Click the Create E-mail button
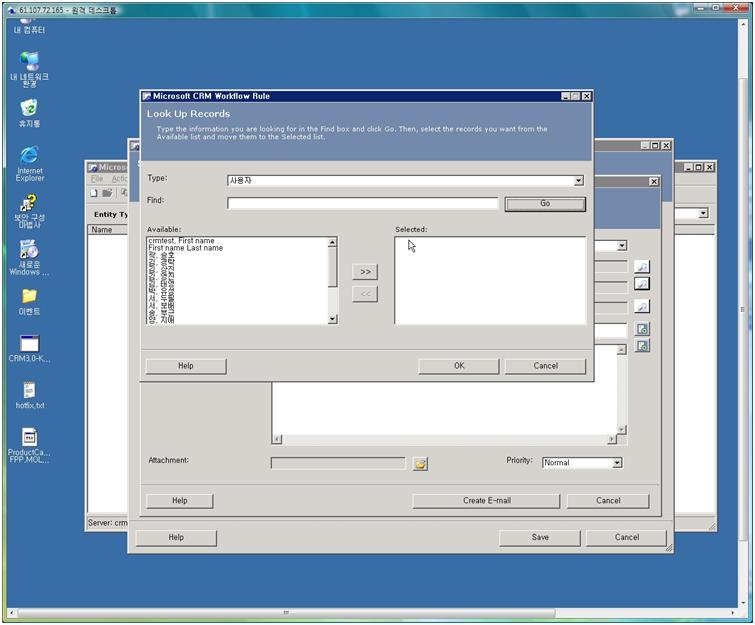This screenshot has width=755, height=625. click(x=486, y=501)
